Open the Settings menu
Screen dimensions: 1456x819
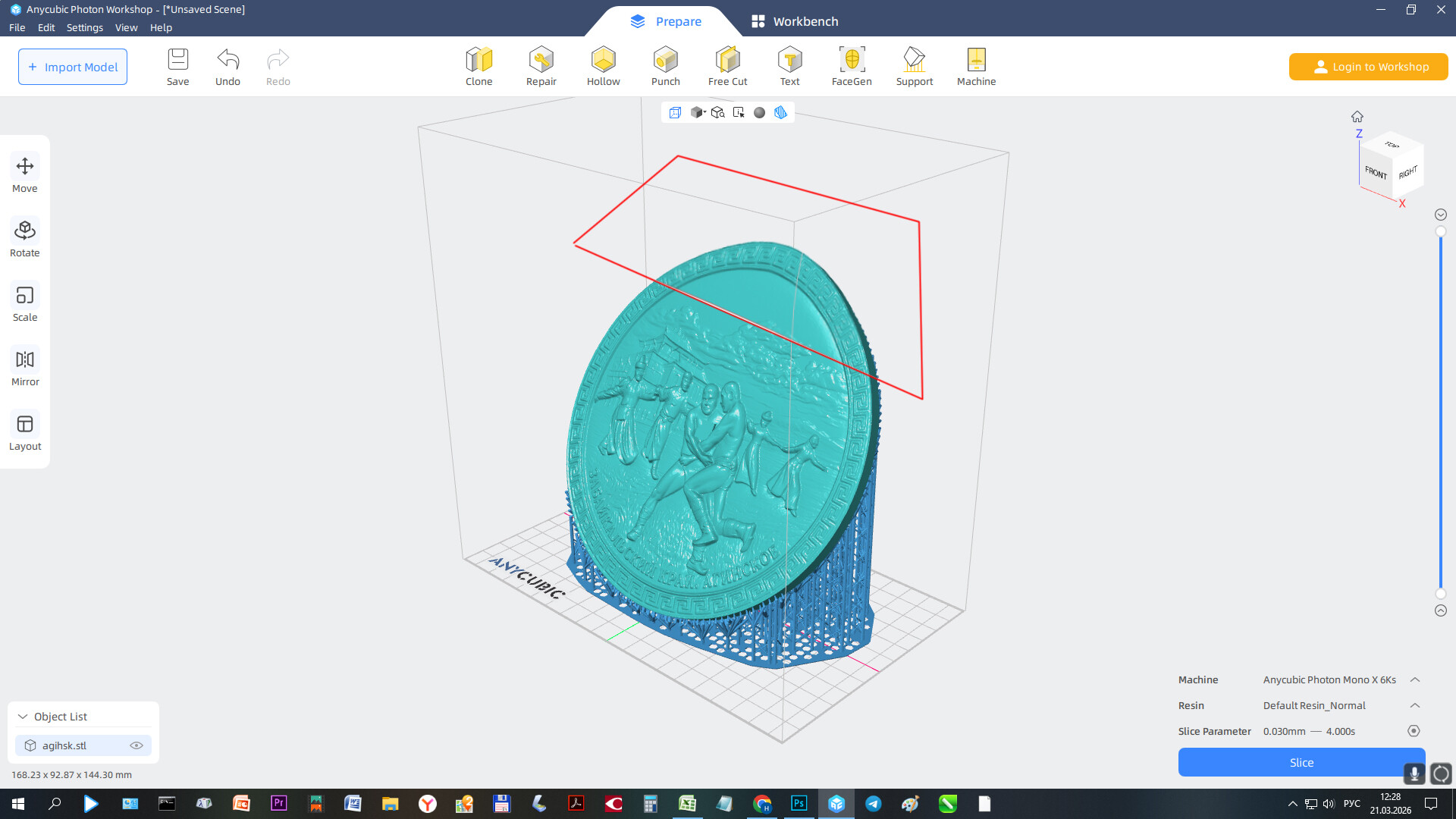click(x=84, y=27)
